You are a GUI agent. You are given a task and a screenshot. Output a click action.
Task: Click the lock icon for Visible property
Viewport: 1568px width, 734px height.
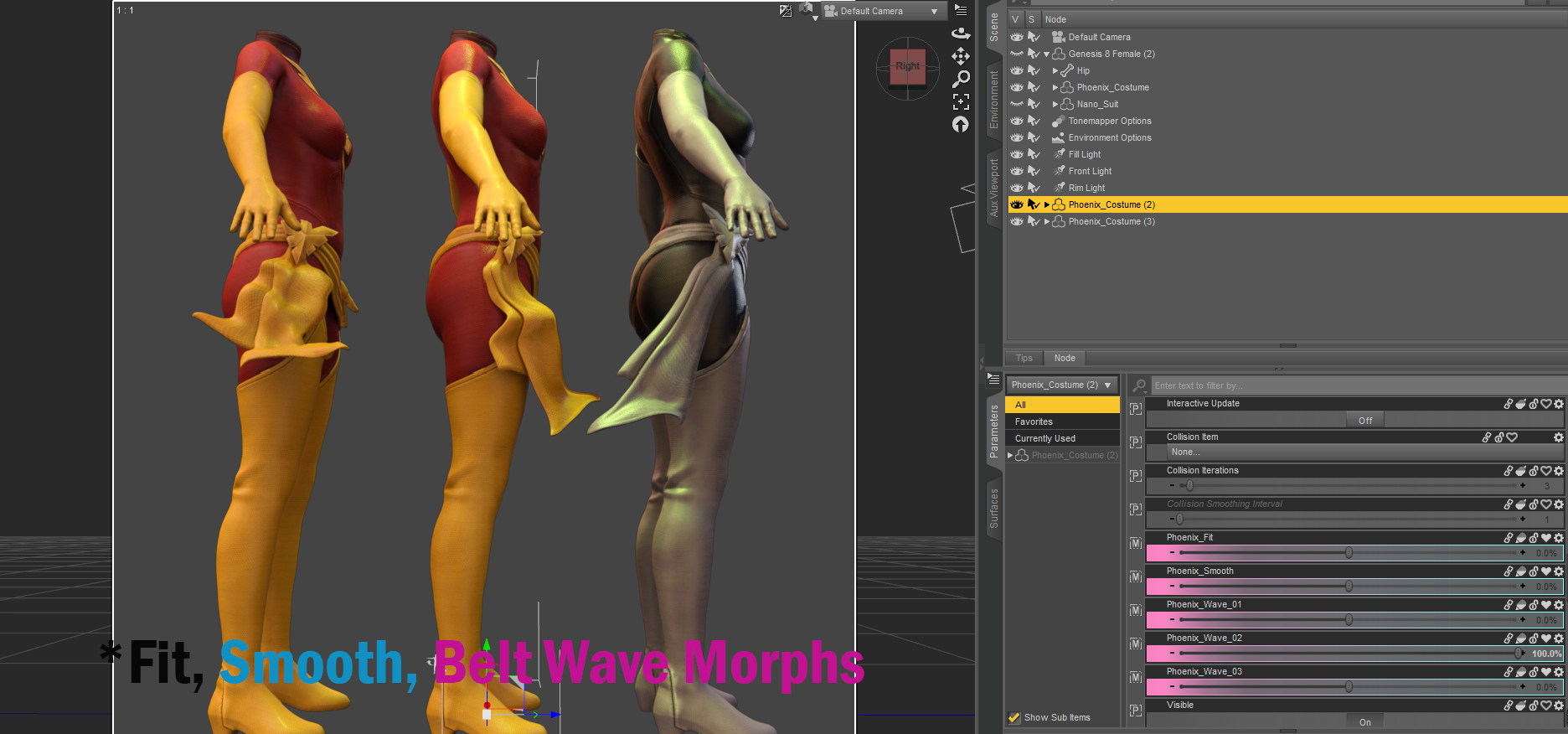tap(1534, 706)
